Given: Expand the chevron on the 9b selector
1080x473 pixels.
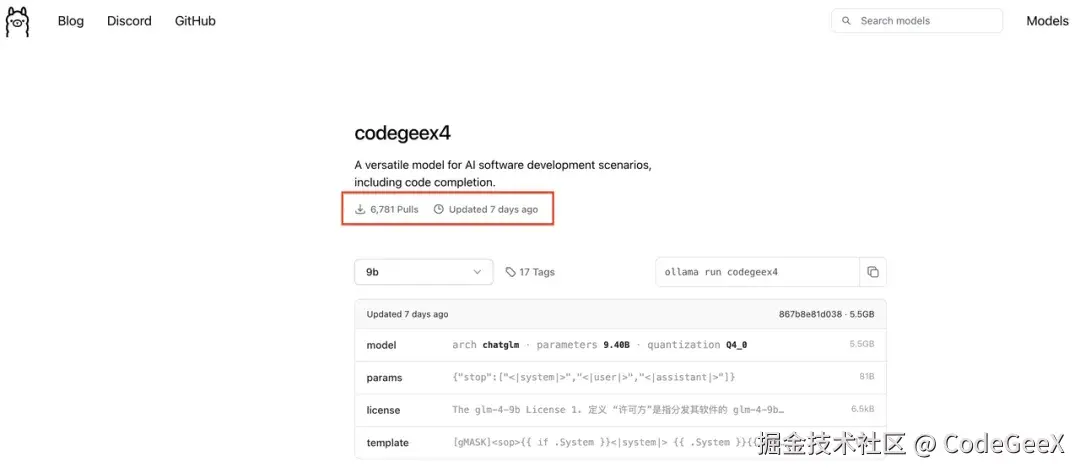Looking at the screenshot, I should click(477, 272).
